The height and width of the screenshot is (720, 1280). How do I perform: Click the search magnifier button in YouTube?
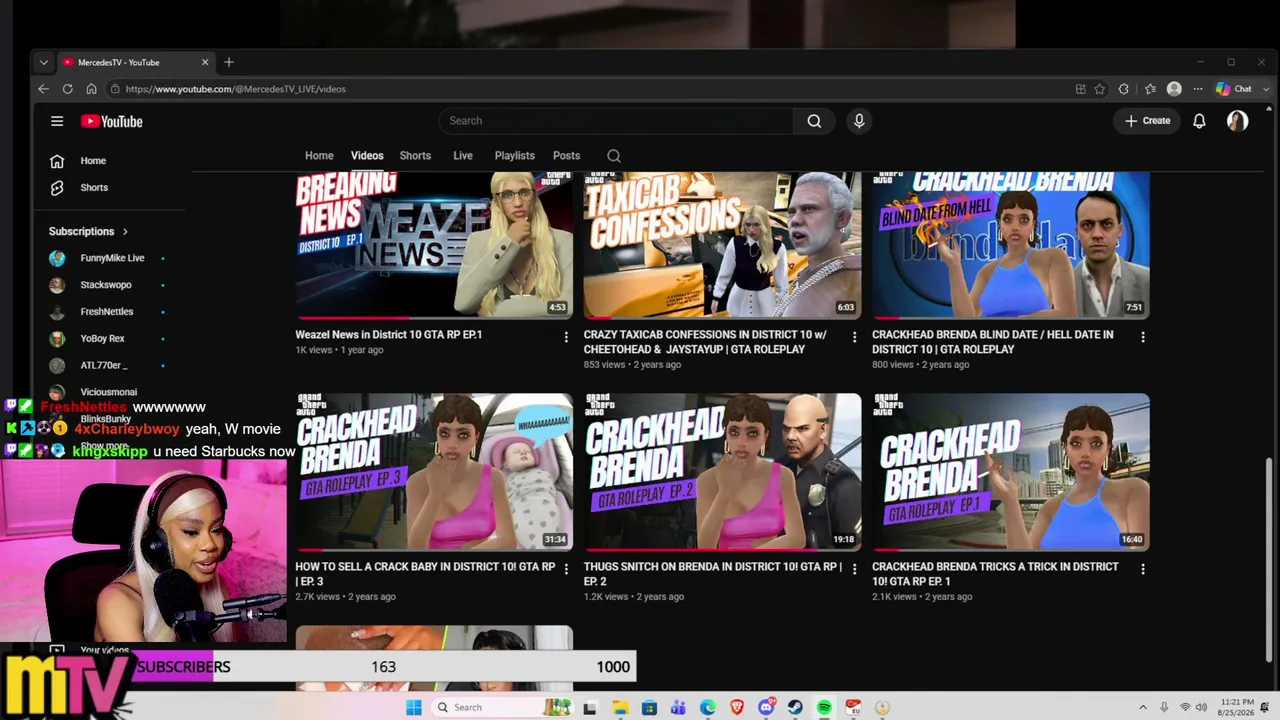point(814,121)
